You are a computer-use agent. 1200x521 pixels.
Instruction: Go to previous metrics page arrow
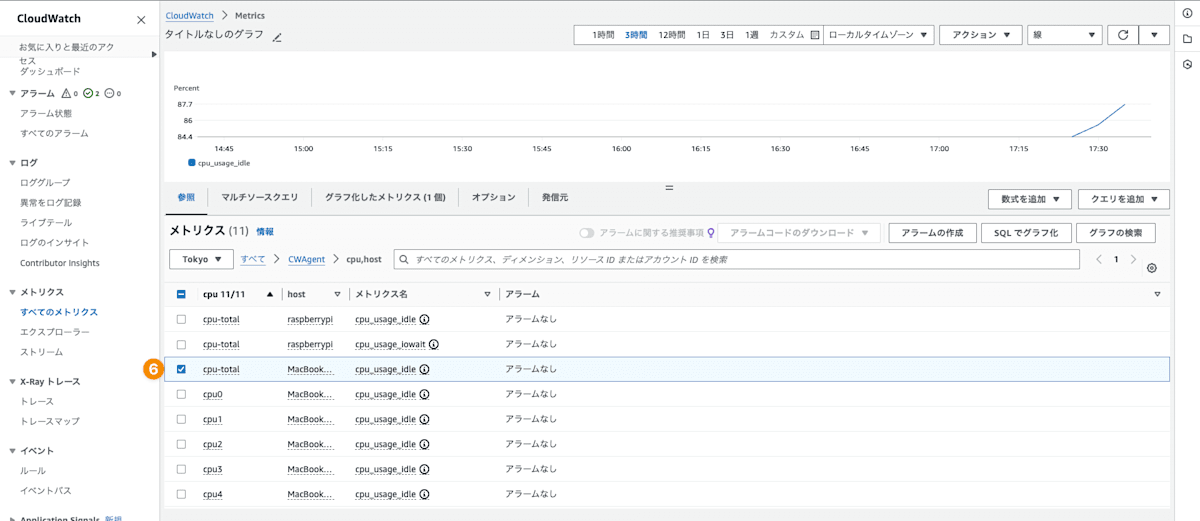(1100, 259)
